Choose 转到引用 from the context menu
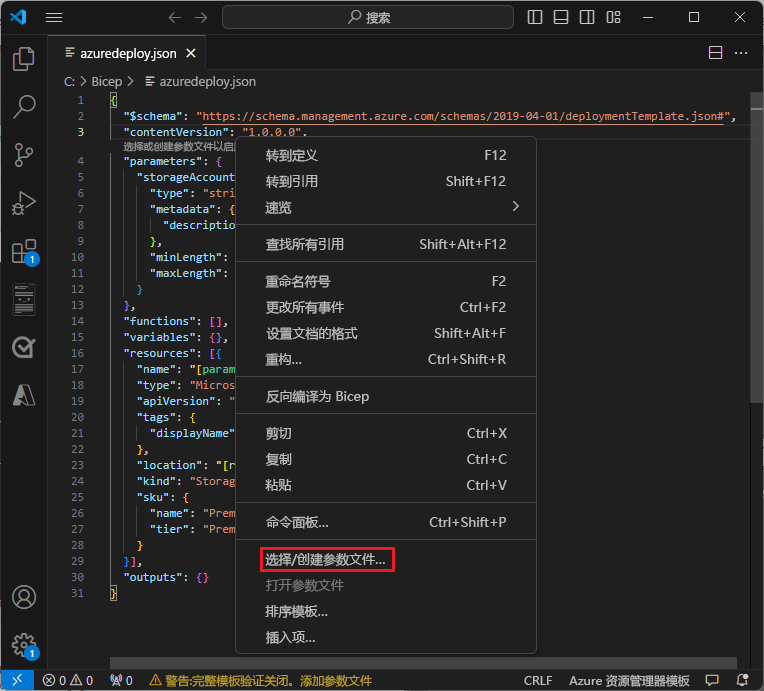Viewport: 764px width, 691px height. 386,181
